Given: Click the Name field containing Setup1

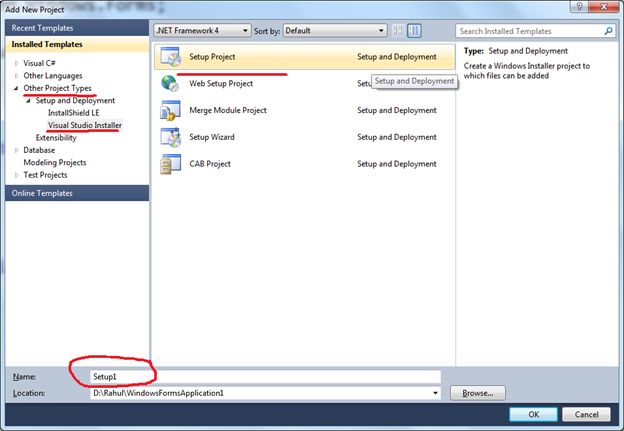Looking at the screenshot, I should 265,376.
